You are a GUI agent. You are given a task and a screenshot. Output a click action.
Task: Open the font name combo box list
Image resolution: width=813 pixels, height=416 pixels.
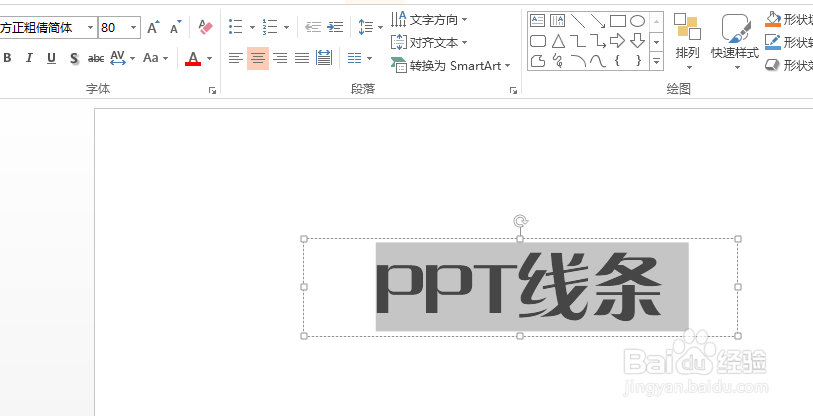[x=91, y=27]
